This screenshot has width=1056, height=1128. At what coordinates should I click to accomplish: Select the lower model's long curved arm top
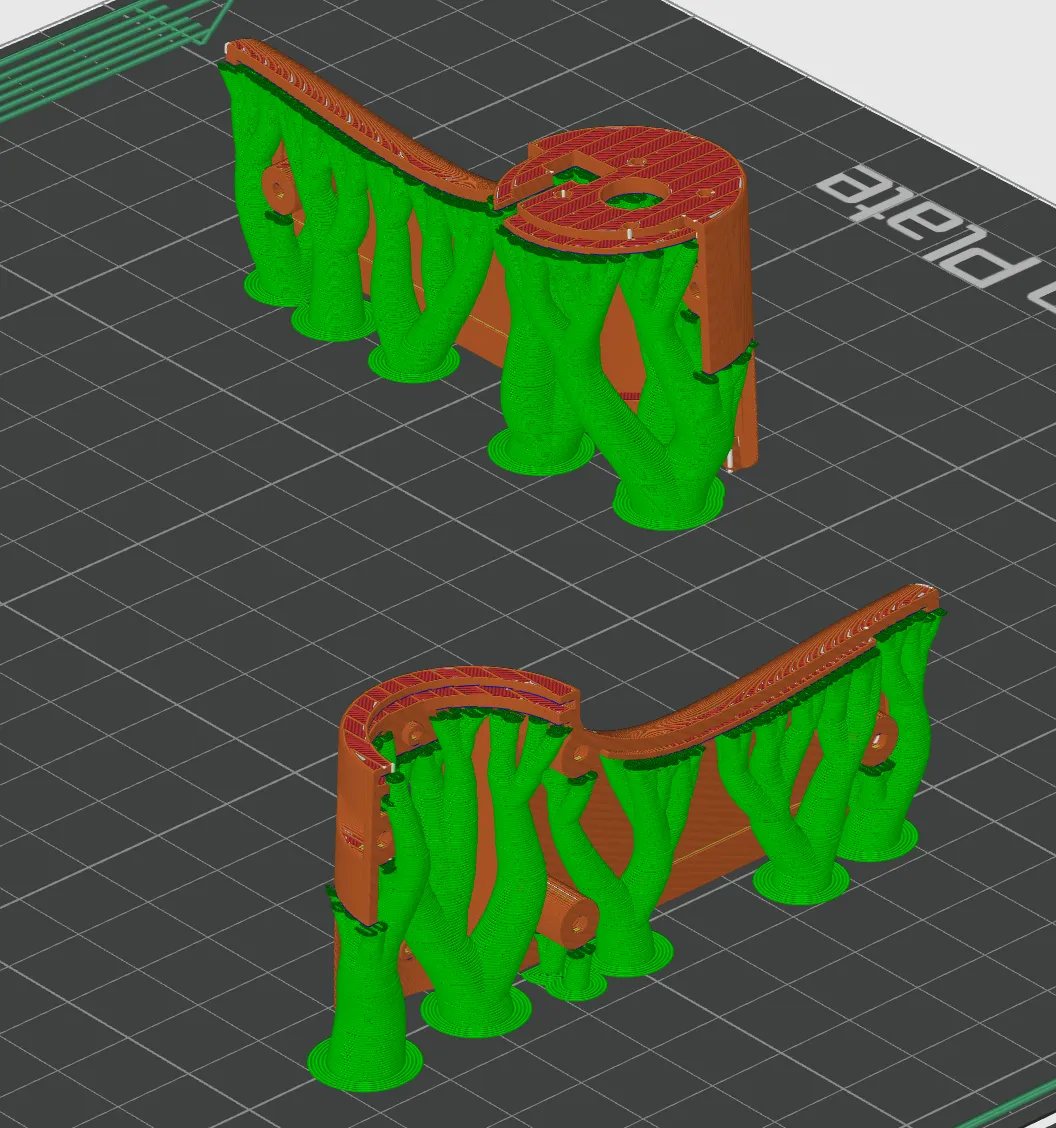coord(763,669)
